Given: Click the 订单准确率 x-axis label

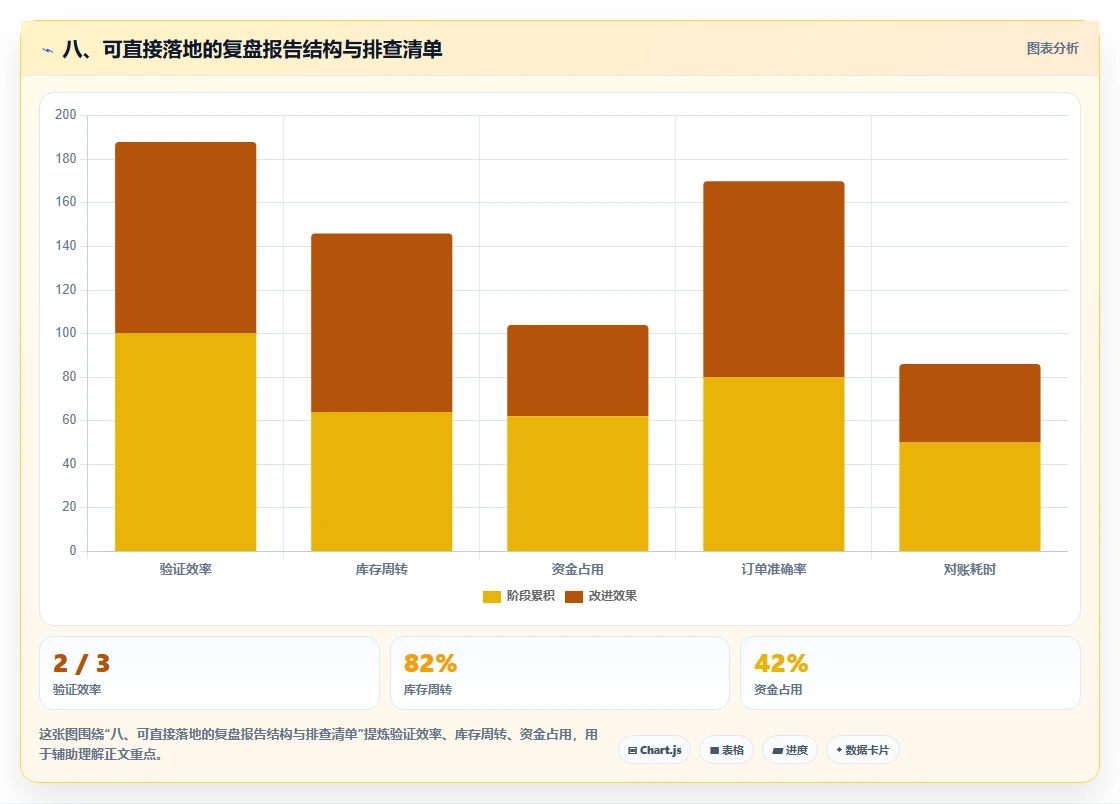Looking at the screenshot, I should [x=774, y=569].
